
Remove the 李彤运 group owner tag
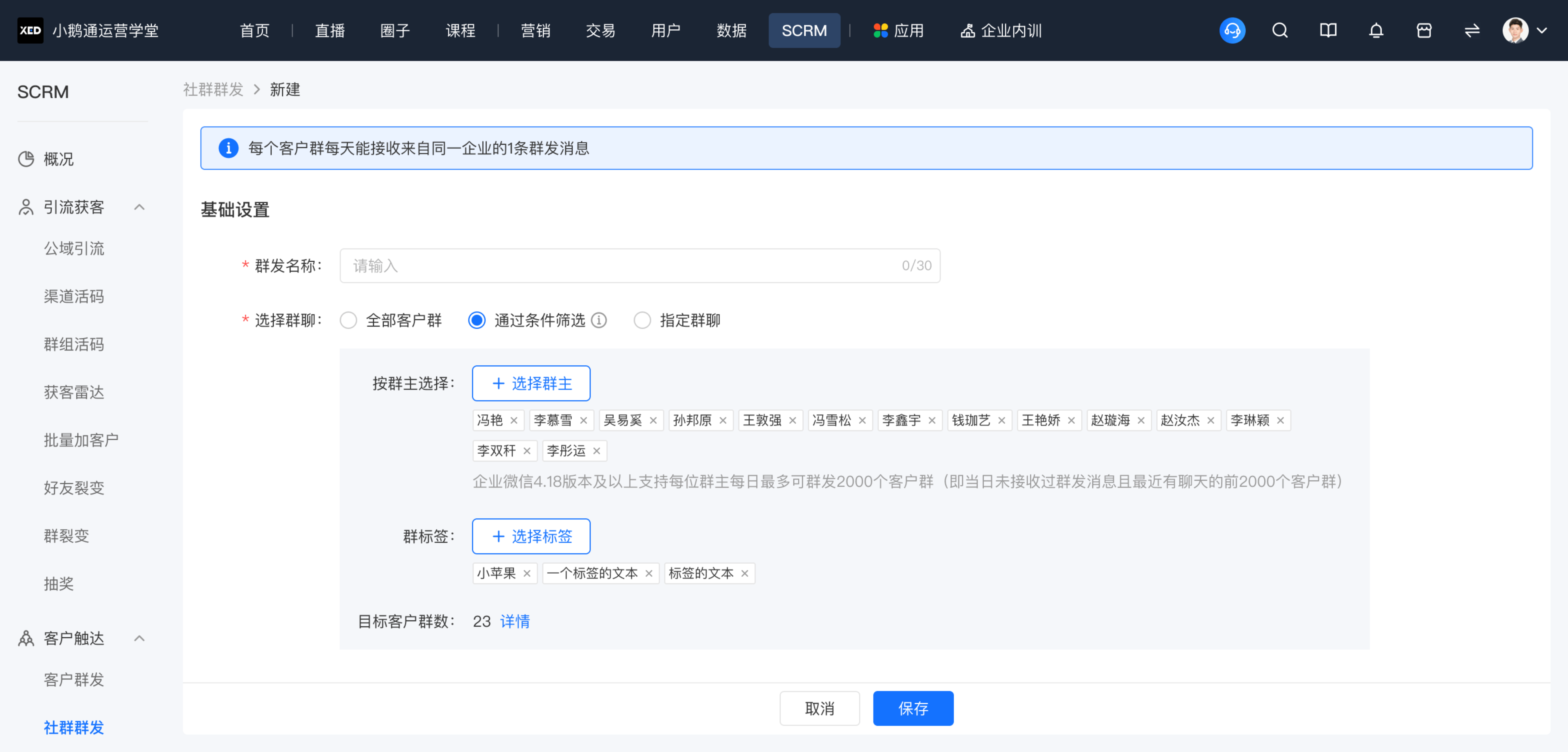tap(596, 451)
